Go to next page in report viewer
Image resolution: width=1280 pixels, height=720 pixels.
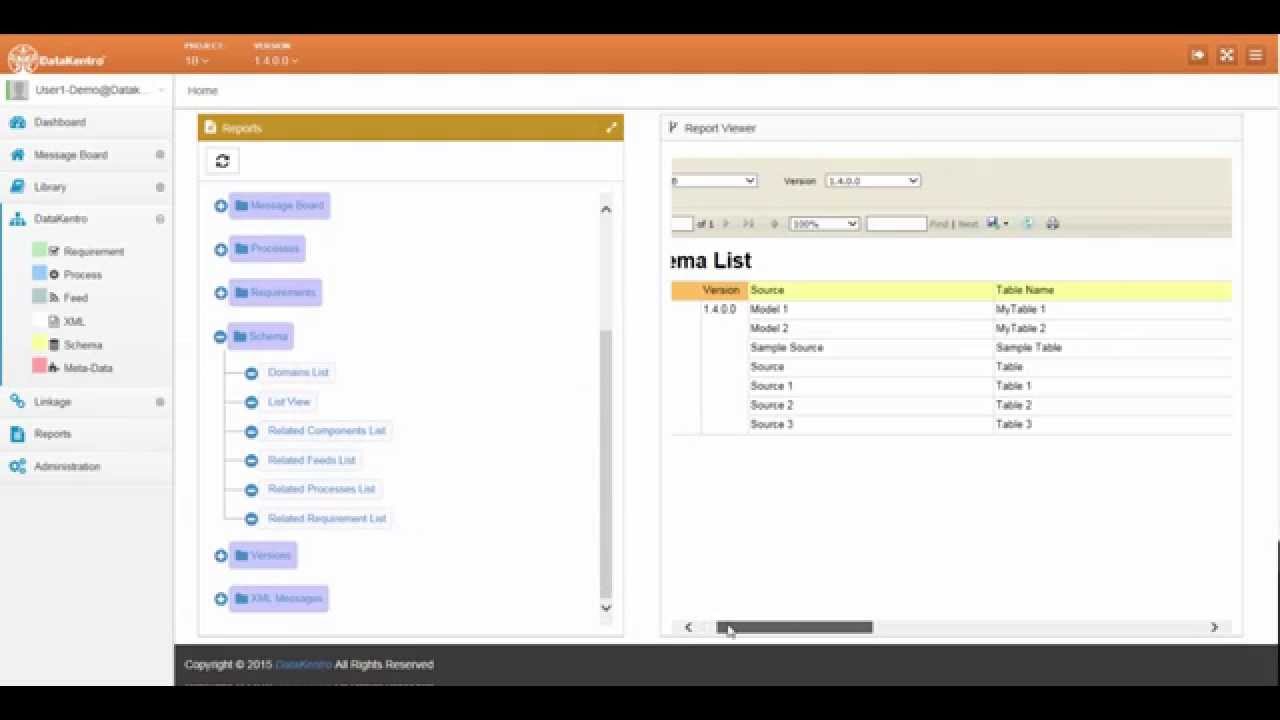(x=726, y=224)
